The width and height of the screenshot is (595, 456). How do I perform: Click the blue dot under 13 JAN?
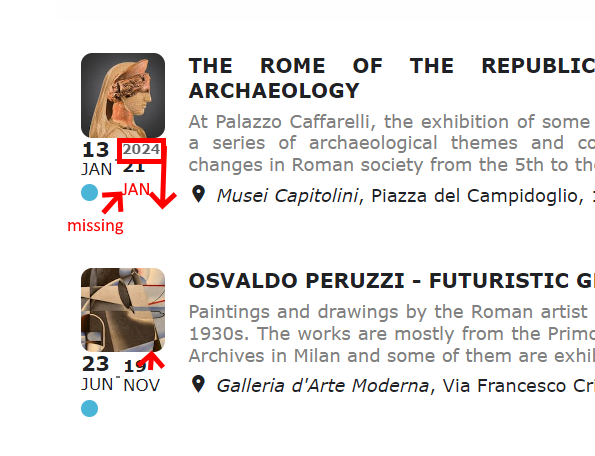(90, 193)
